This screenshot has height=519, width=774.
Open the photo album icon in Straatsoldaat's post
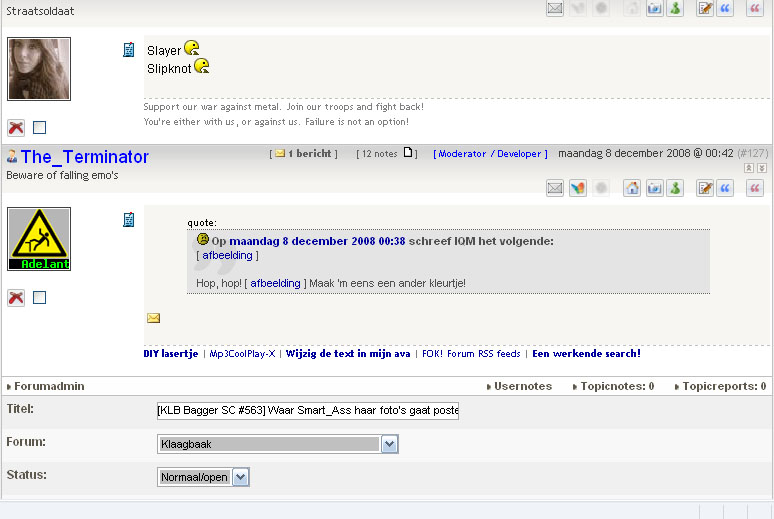pyautogui.click(x=655, y=8)
